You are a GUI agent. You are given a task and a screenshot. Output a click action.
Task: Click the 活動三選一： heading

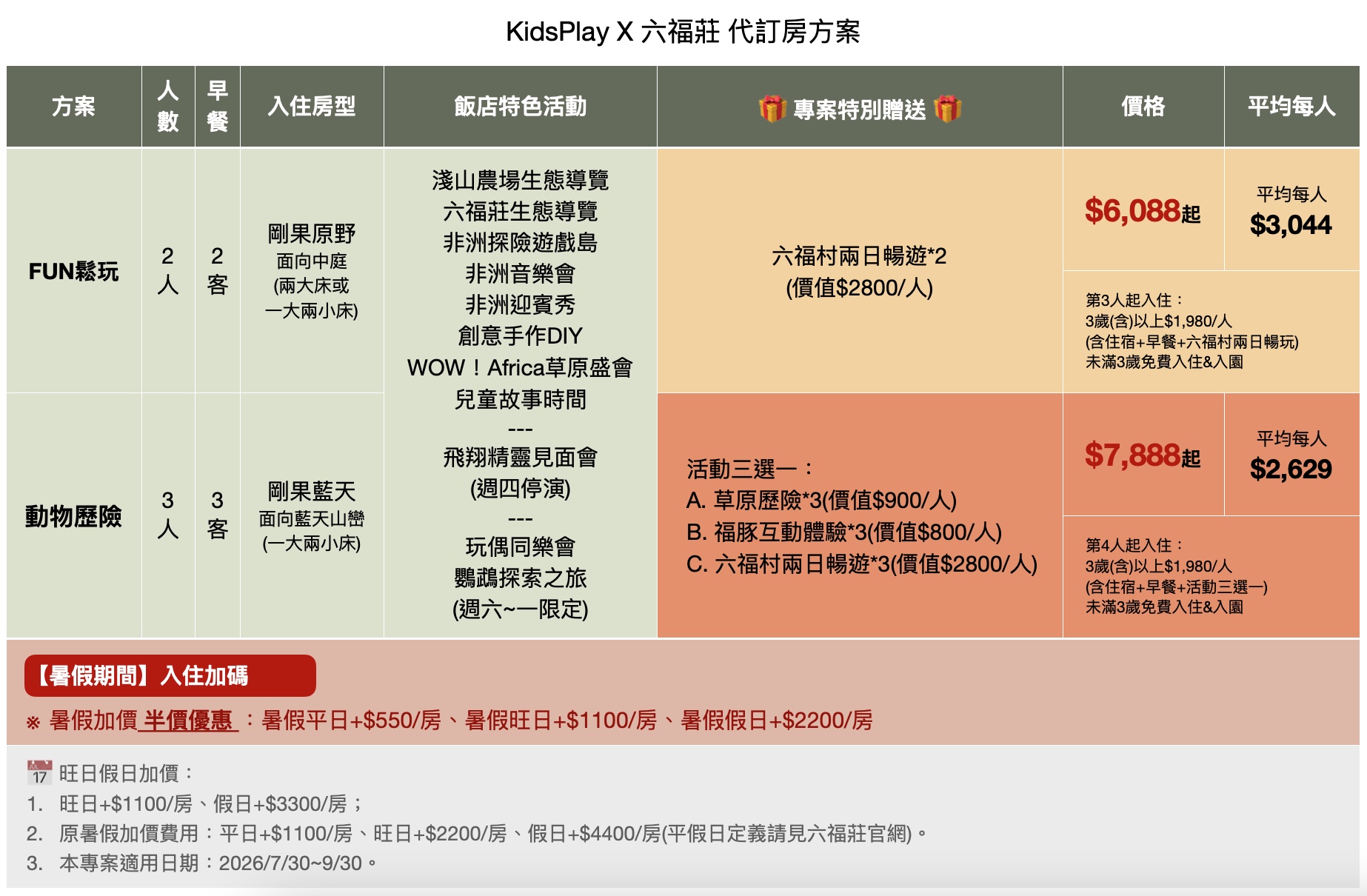click(x=750, y=468)
